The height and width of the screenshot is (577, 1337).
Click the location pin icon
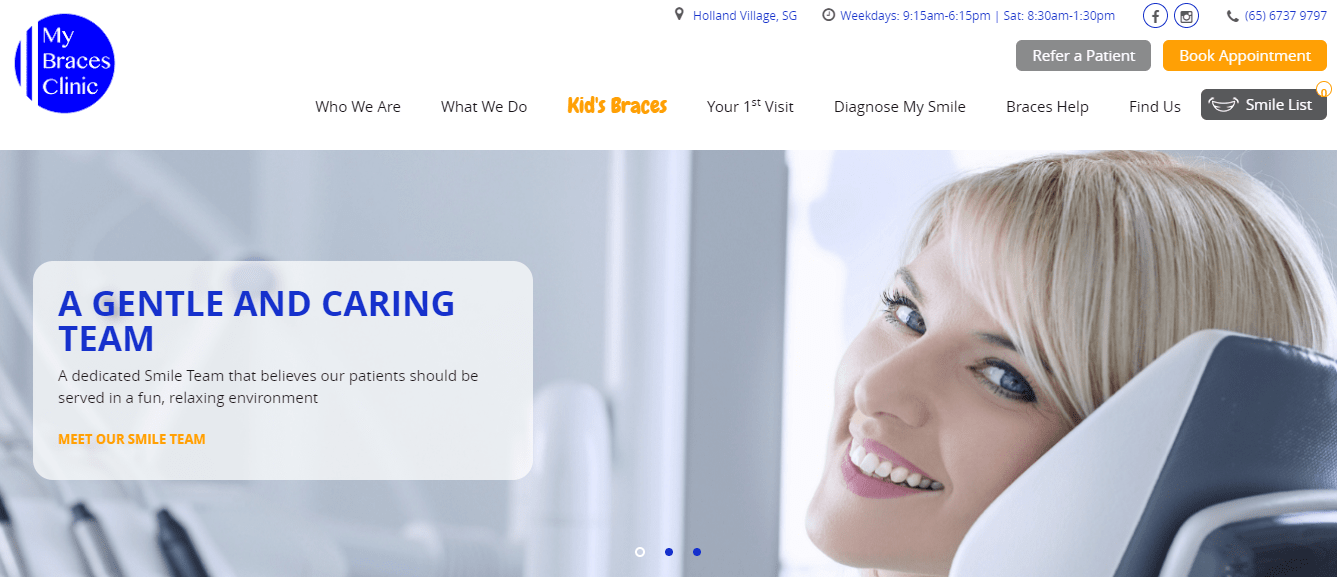coord(680,15)
